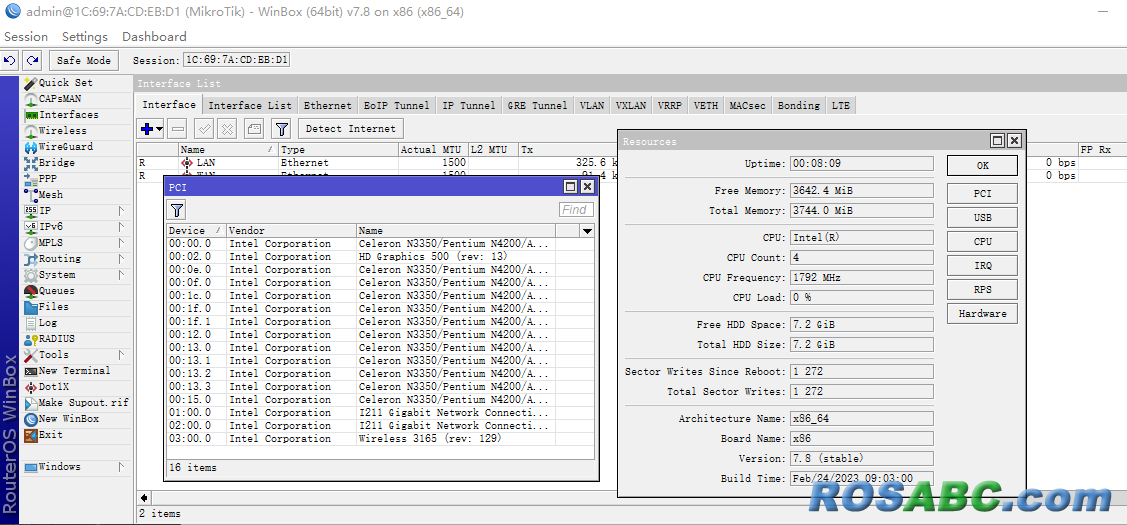Open PCI column selector dropdown arrow
This screenshot has height=525, width=1127.
pos(587,231)
